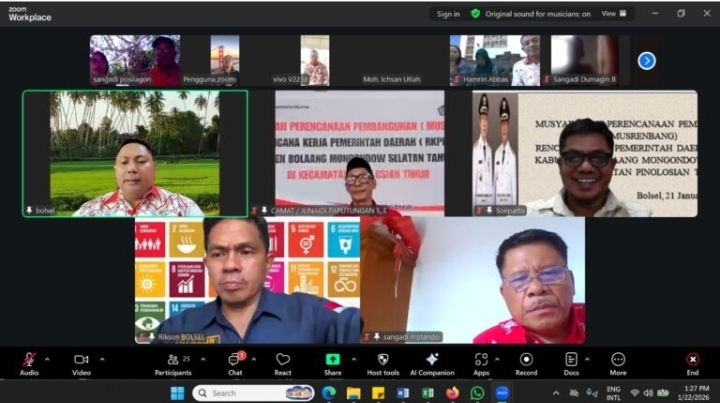Image resolution: width=720 pixels, height=403 pixels.
Task: Expand video options arrow next to Video
Action: (x=102, y=356)
